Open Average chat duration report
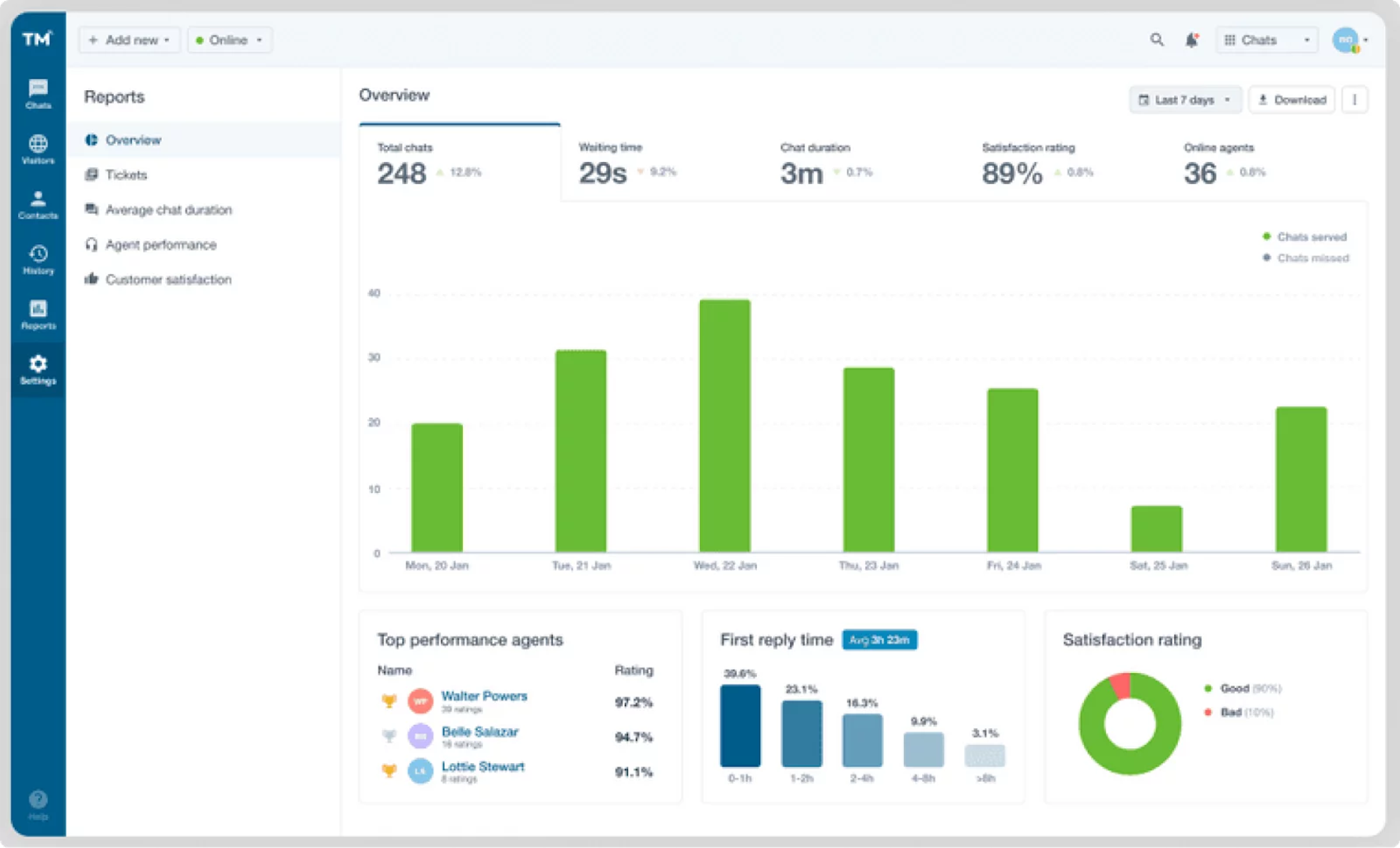Viewport: 1400px width, 848px height. coord(203,210)
